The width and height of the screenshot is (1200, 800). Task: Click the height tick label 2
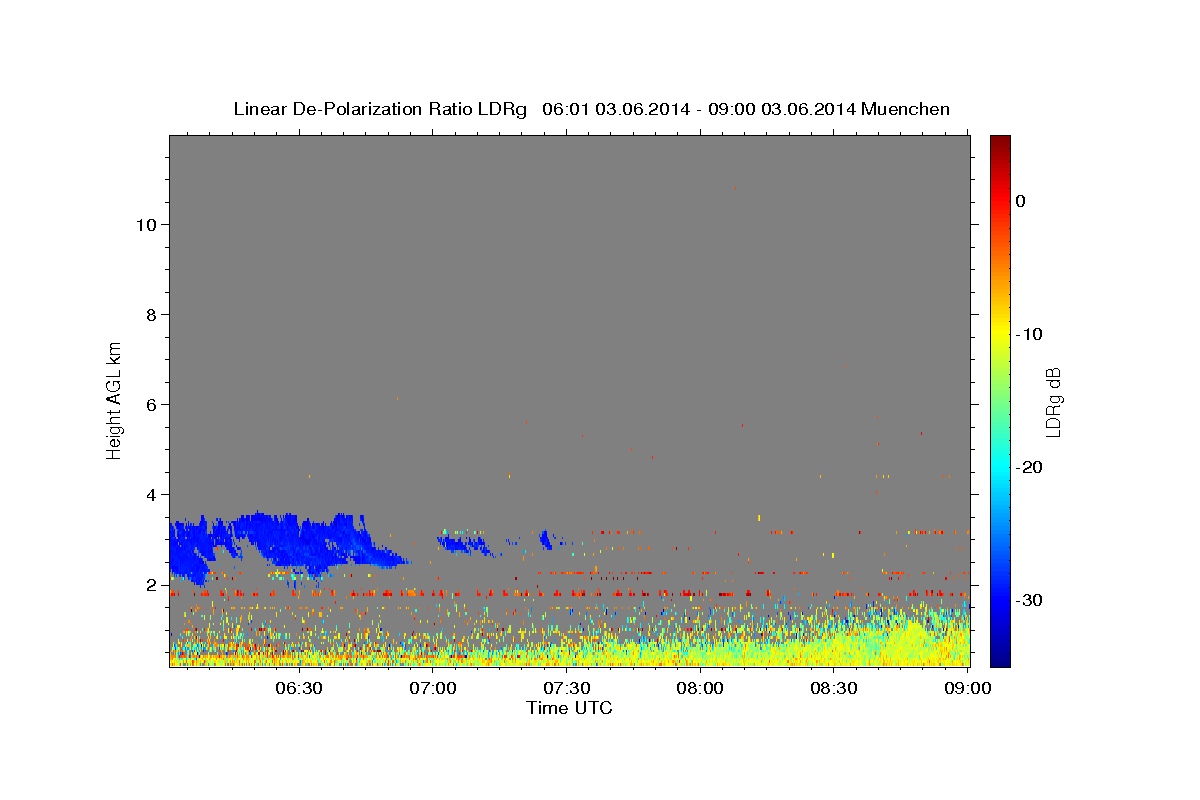point(152,584)
